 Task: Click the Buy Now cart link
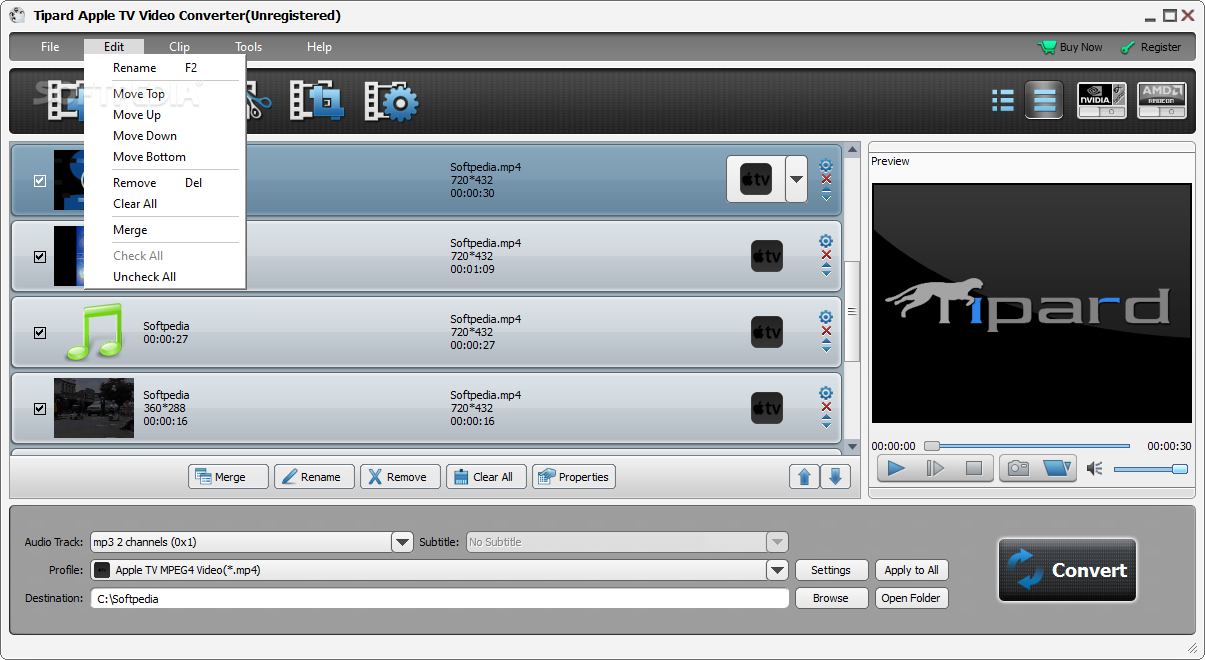[1070, 47]
